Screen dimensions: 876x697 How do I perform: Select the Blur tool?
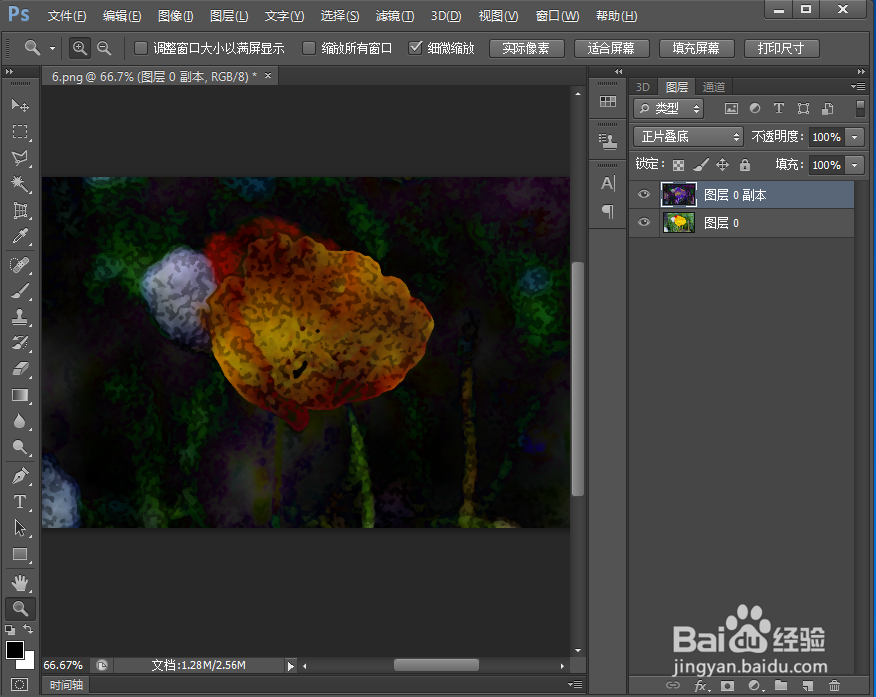[x=20, y=421]
